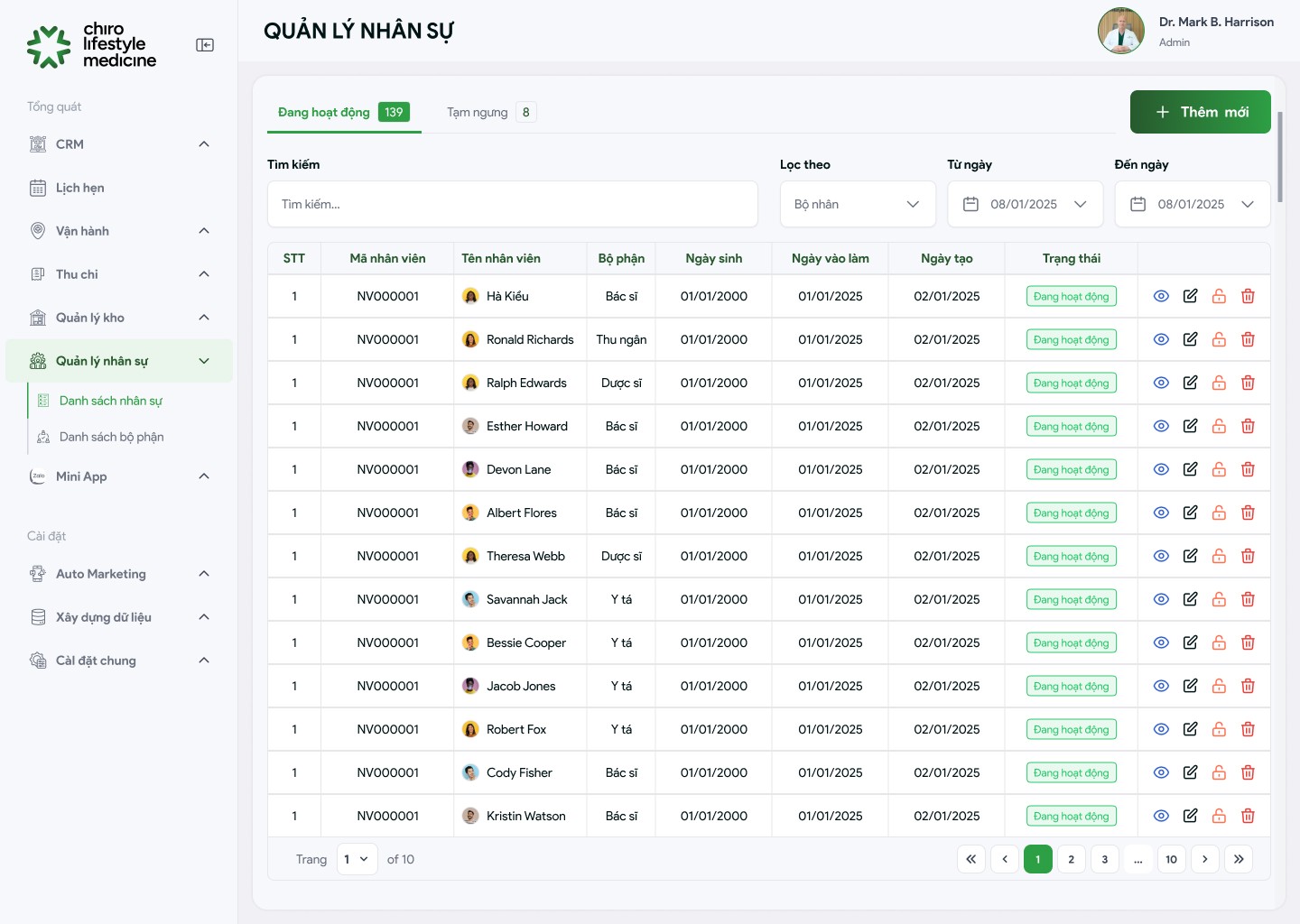Screen dimensions: 1300x924
Task: Jump to the last page
Action: point(1239,859)
